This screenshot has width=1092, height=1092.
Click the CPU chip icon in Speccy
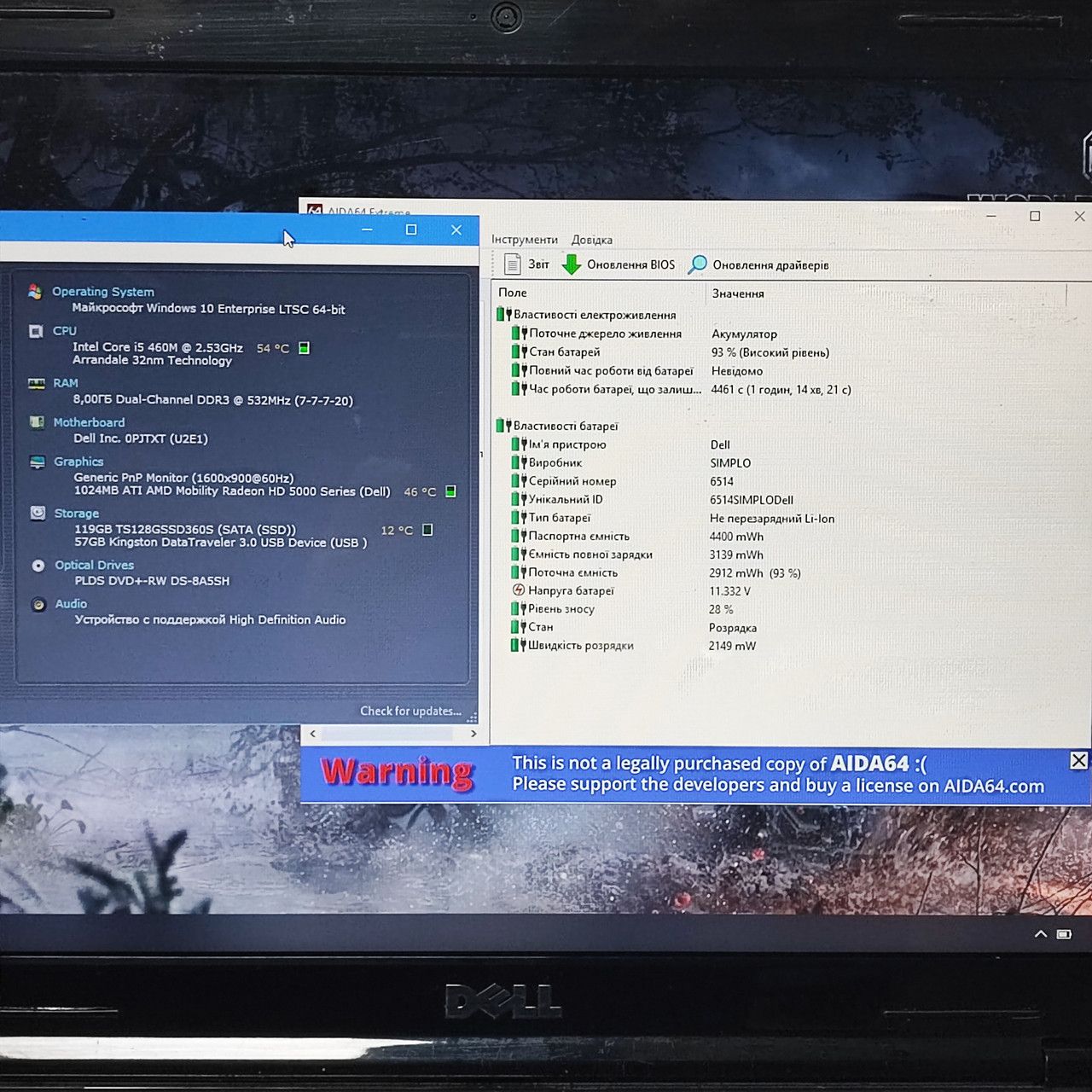click(x=36, y=331)
